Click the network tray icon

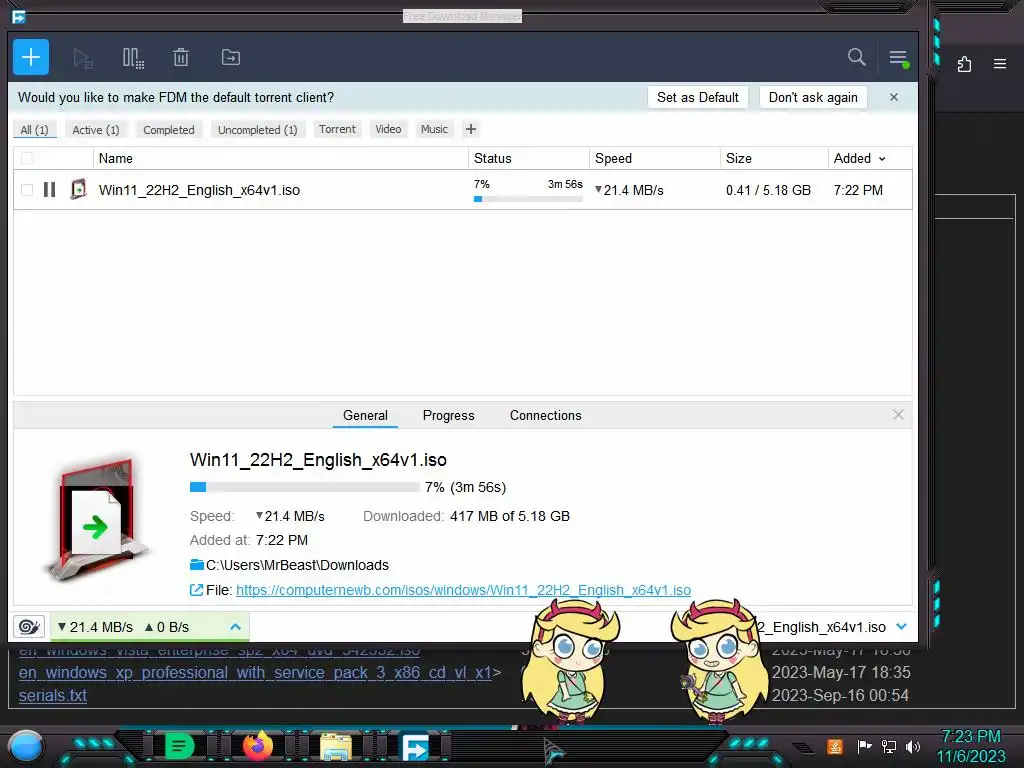pos(889,746)
